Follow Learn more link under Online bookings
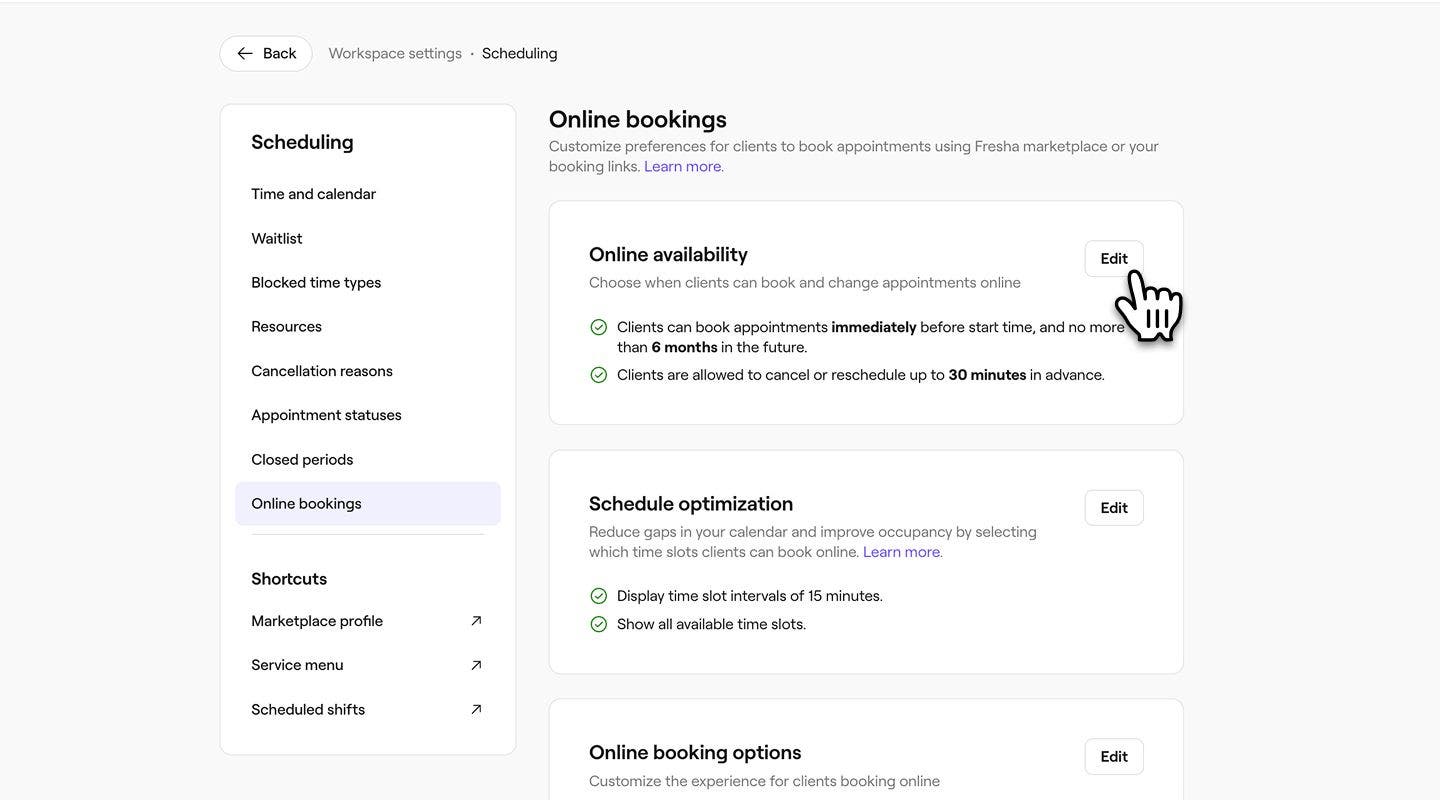 pos(683,166)
